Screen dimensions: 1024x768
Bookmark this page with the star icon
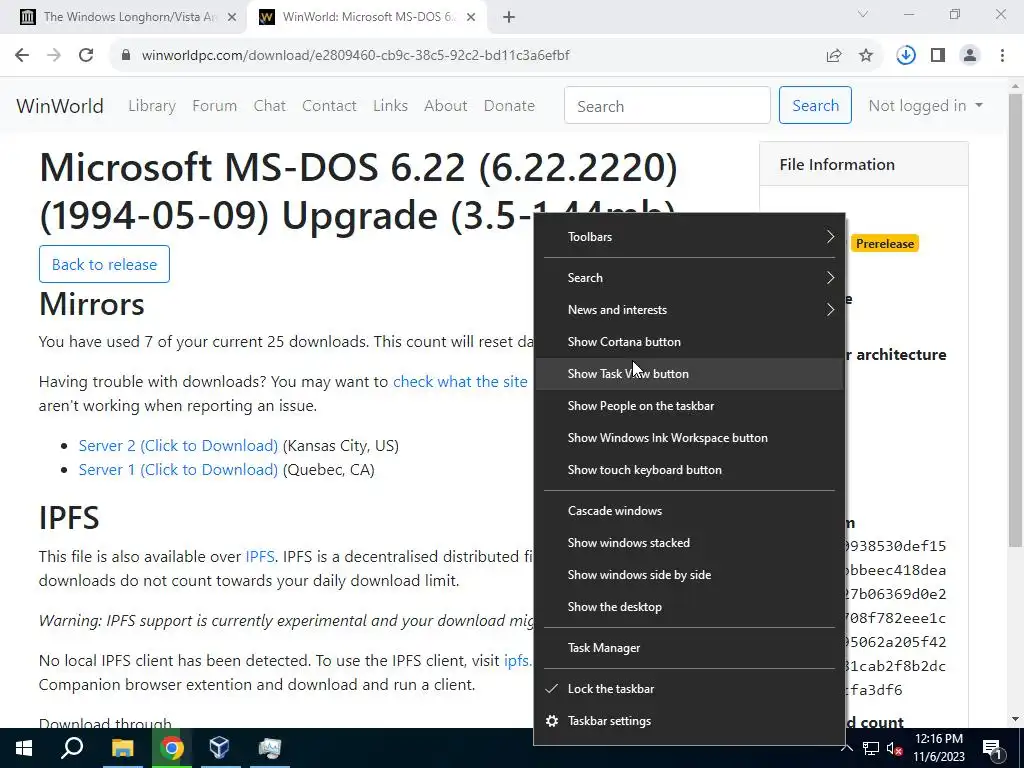point(866,56)
